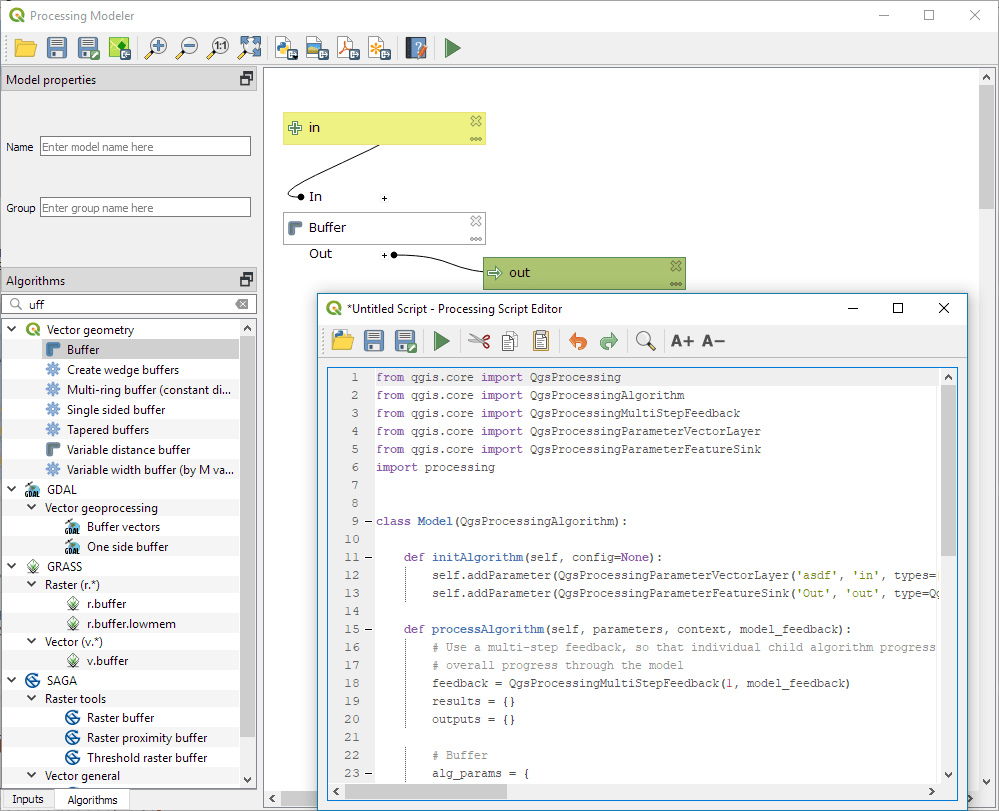This screenshot has height=811, width=999.
Task: Click the model Group input field
Action: (145, 208)
